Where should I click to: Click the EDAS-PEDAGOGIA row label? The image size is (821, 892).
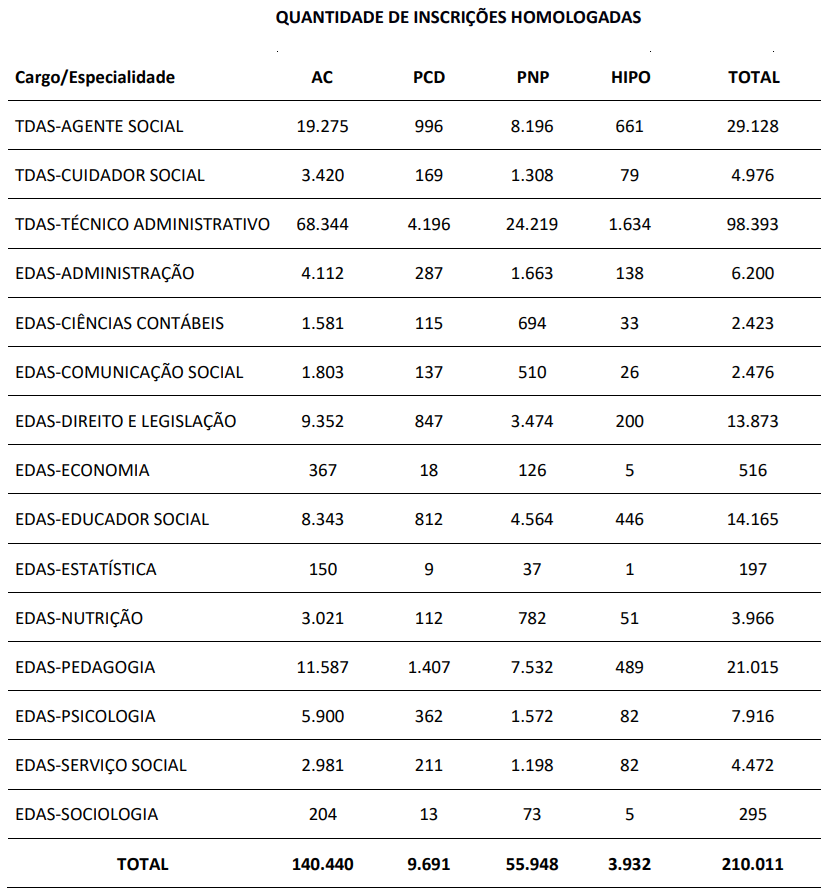pyautogui.click(x=85, y=667)
